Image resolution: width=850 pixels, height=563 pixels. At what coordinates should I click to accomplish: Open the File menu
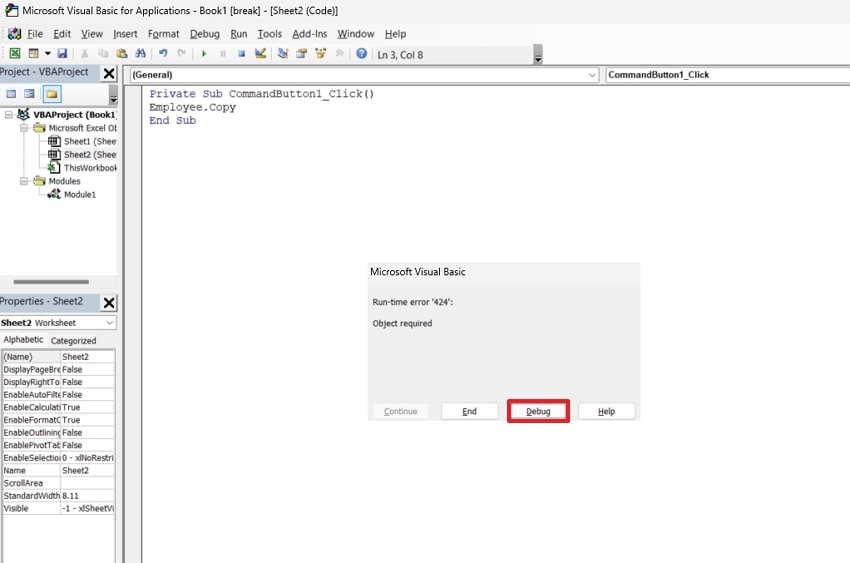pos(35,34)
